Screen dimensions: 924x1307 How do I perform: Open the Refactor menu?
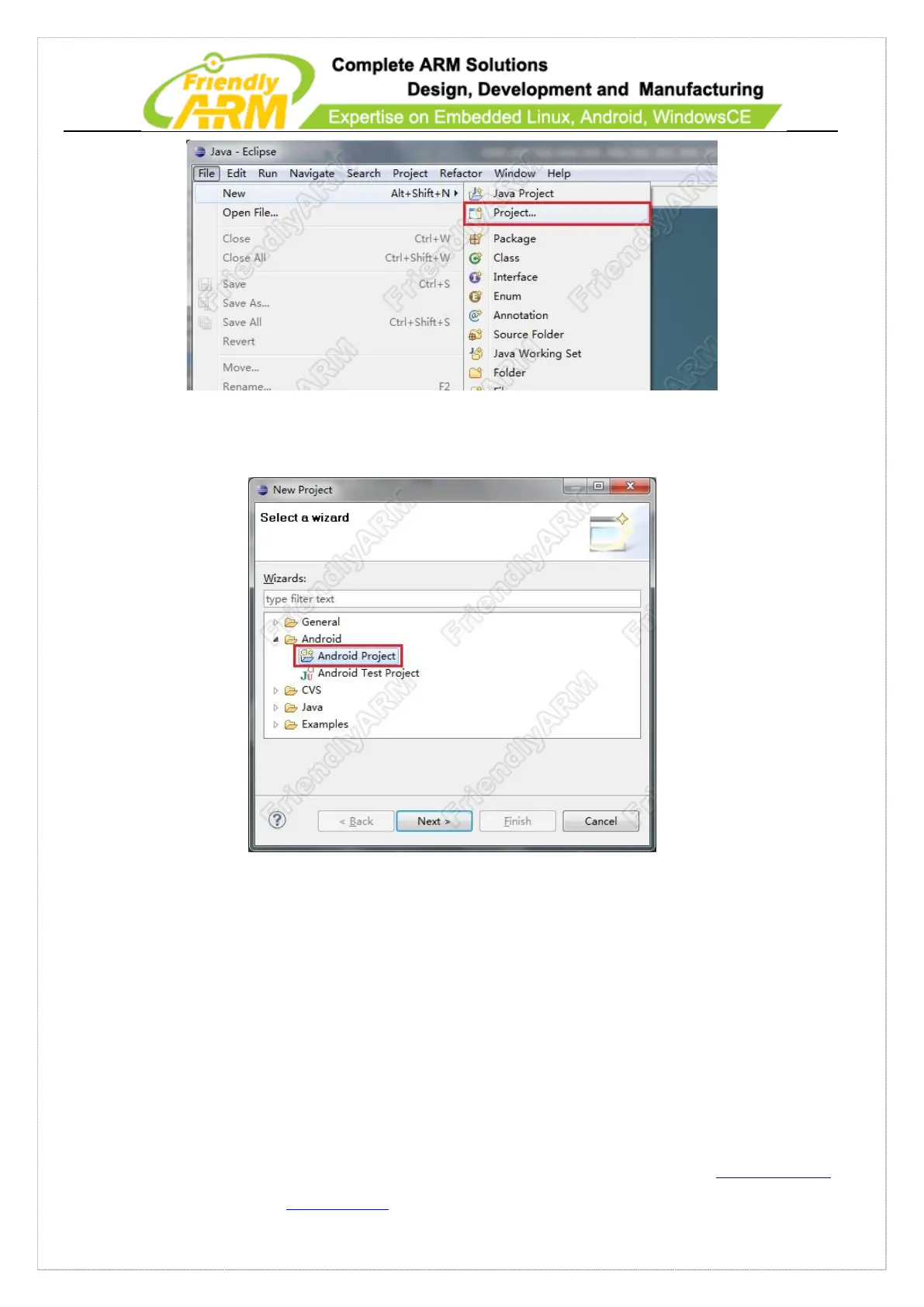point(461,173)
